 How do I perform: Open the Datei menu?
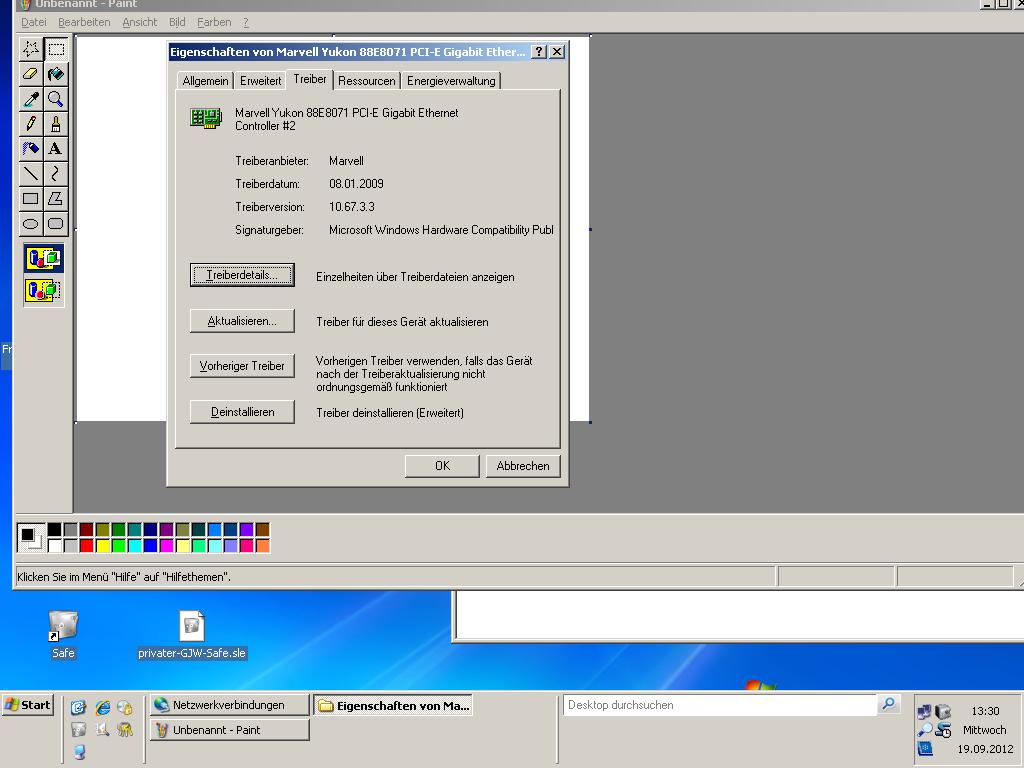pyautogui.click(x=34, y=22)
